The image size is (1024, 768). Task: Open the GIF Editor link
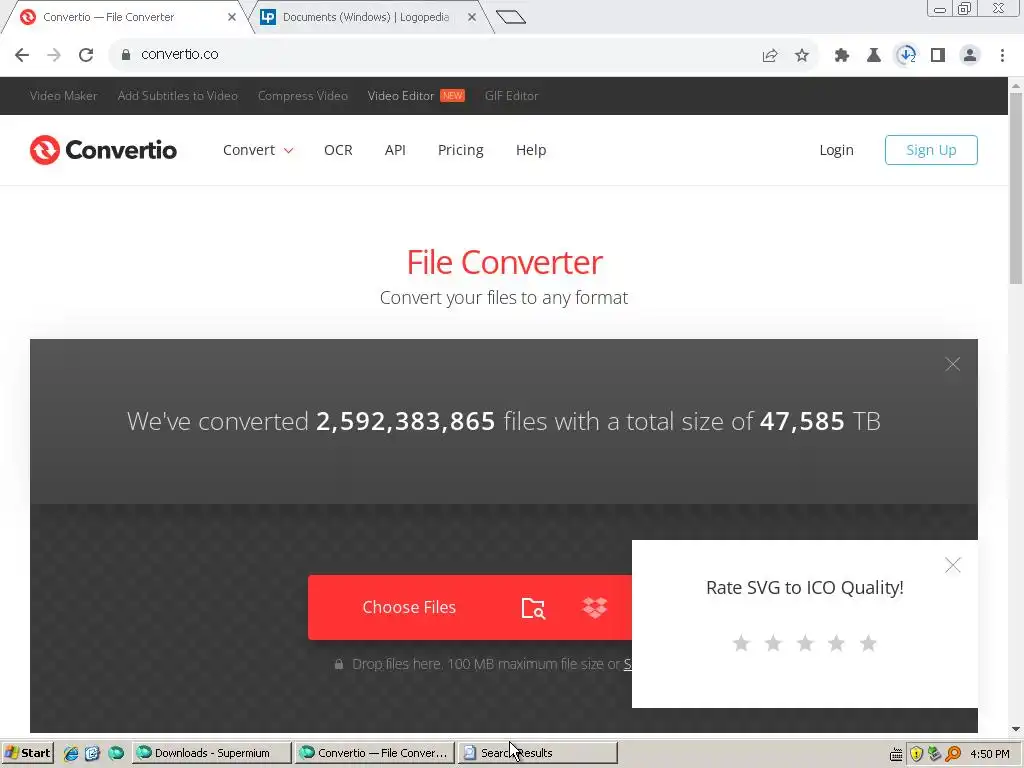511,96
